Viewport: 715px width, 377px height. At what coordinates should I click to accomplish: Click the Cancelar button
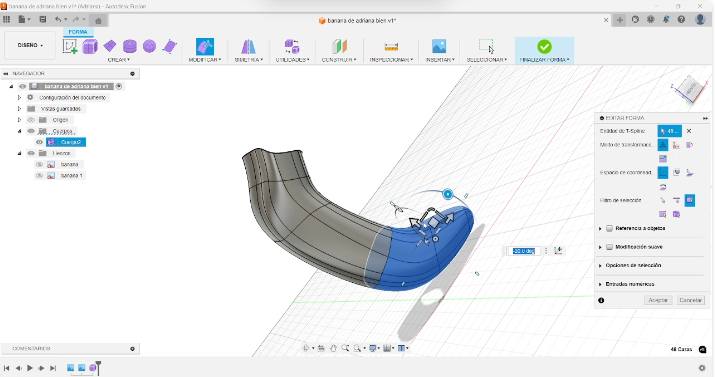click(x=690, y=300)
